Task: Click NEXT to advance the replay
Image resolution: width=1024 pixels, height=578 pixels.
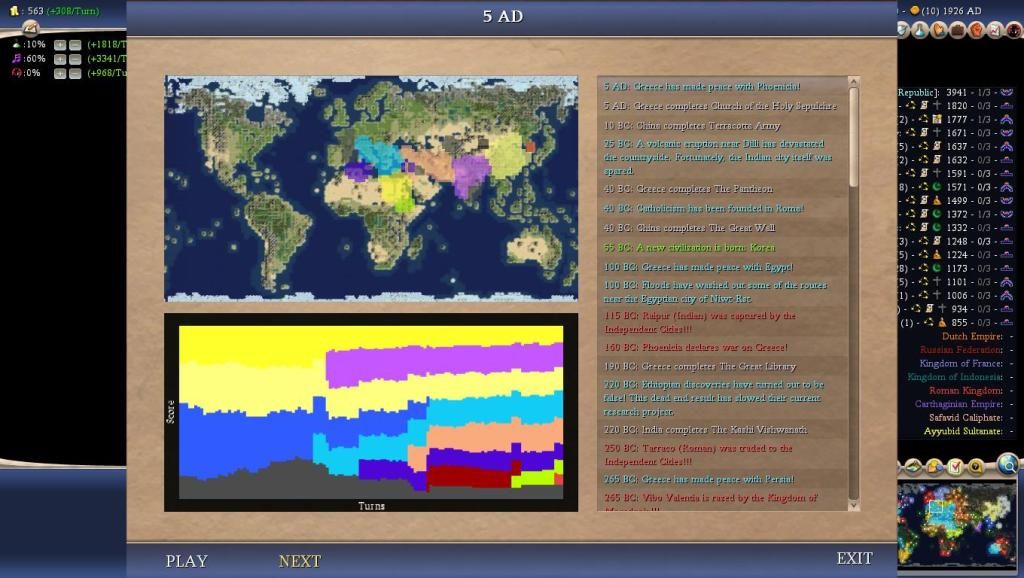Action: (x=300, y=561)
